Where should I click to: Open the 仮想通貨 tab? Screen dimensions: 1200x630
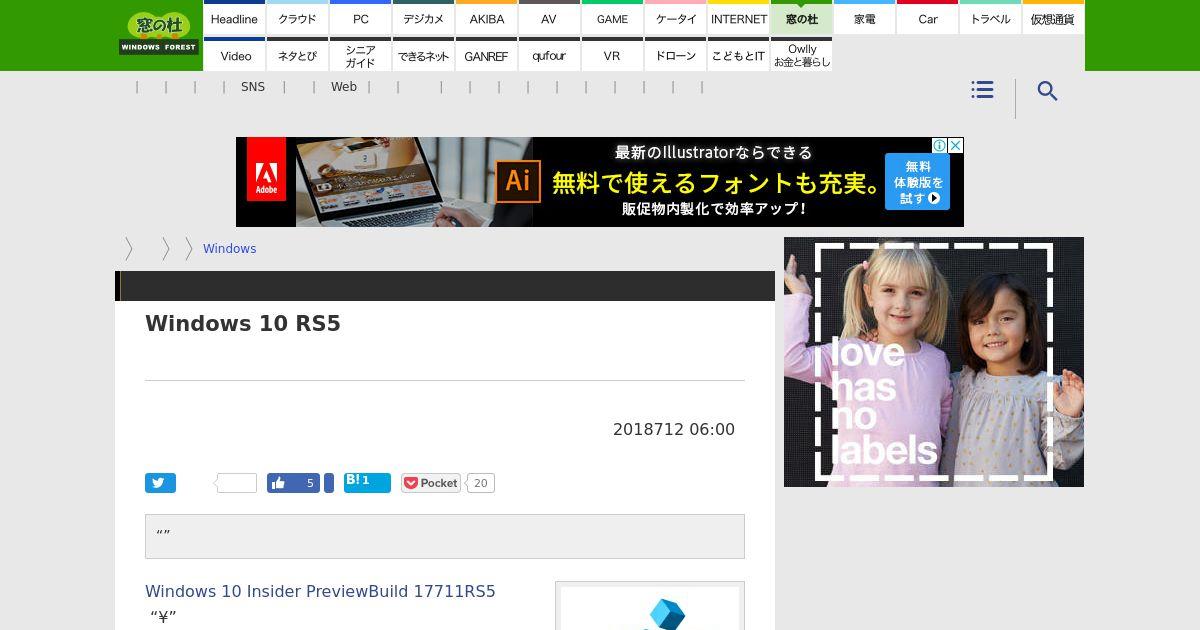[1053, 19]
